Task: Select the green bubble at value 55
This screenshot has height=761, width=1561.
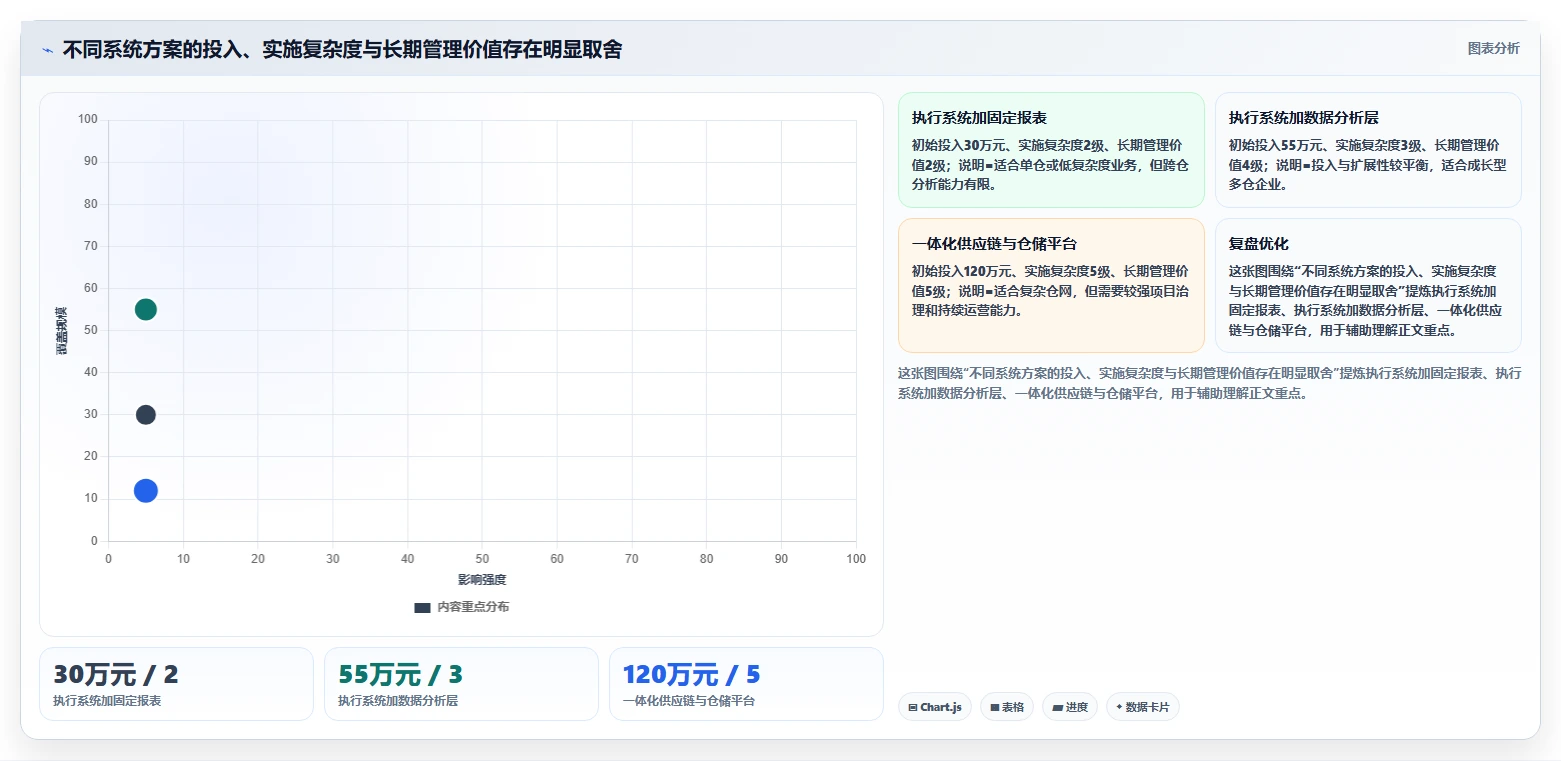Action: (x=146, y=309)
